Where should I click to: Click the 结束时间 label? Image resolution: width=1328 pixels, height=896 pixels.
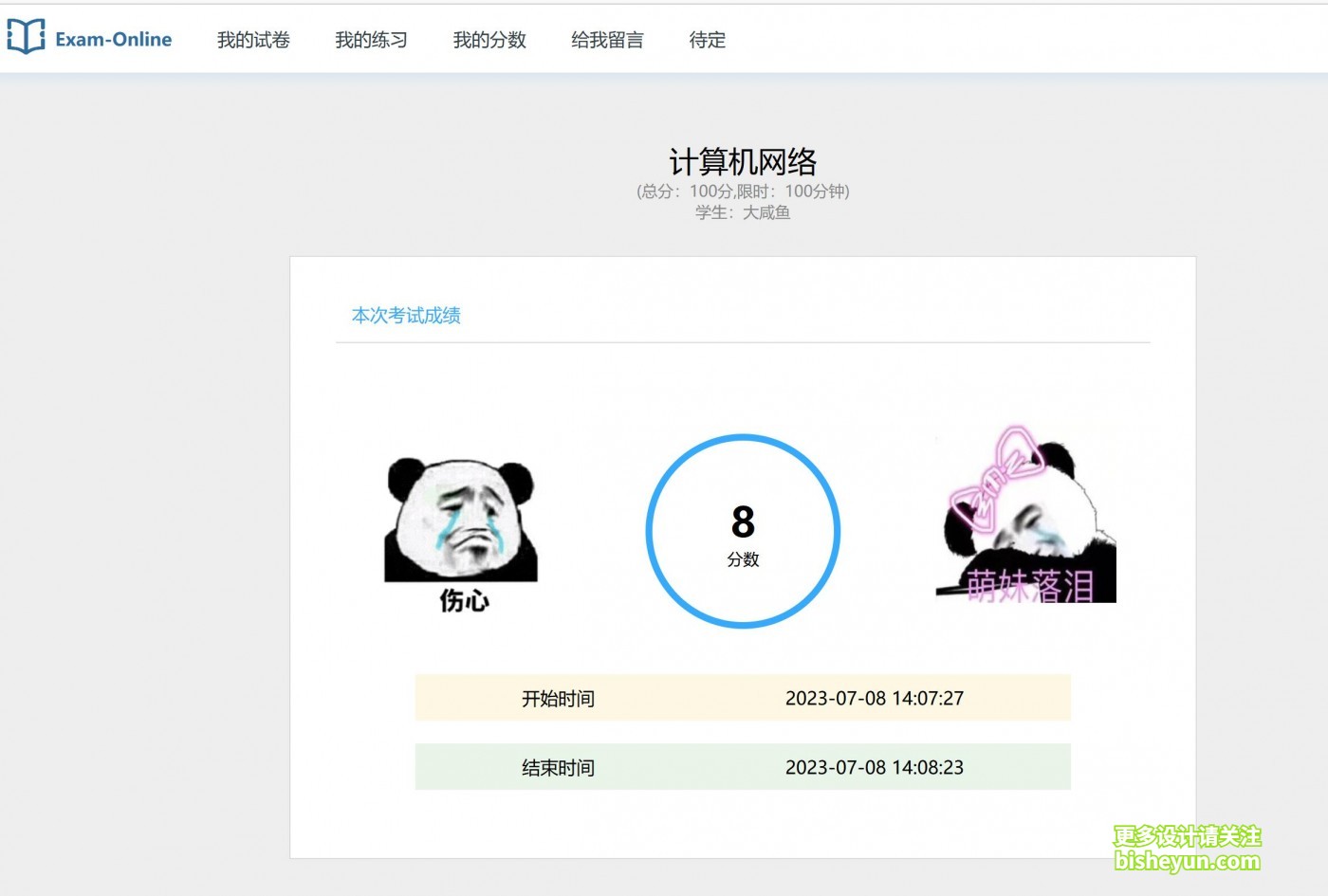tap(558, 768)
